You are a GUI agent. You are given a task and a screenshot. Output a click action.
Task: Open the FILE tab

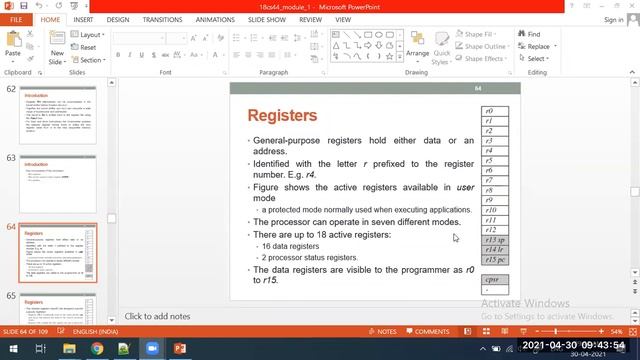coord(16,20)
